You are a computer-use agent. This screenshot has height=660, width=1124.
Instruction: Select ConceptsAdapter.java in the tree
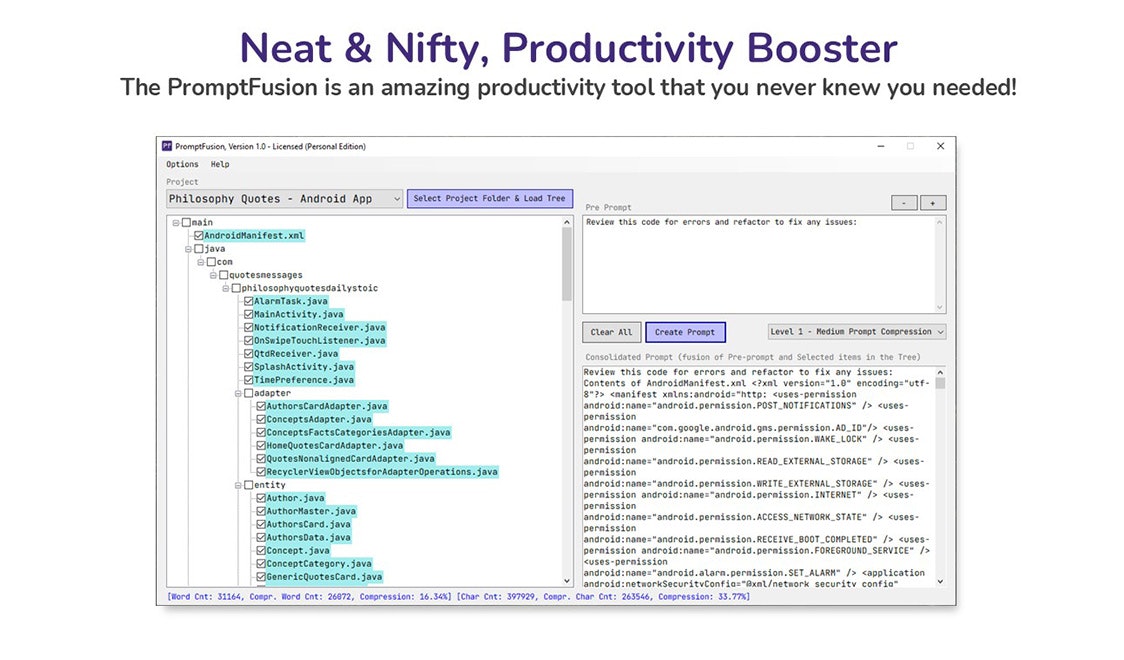pyautogui.click(x=319, y=420)
